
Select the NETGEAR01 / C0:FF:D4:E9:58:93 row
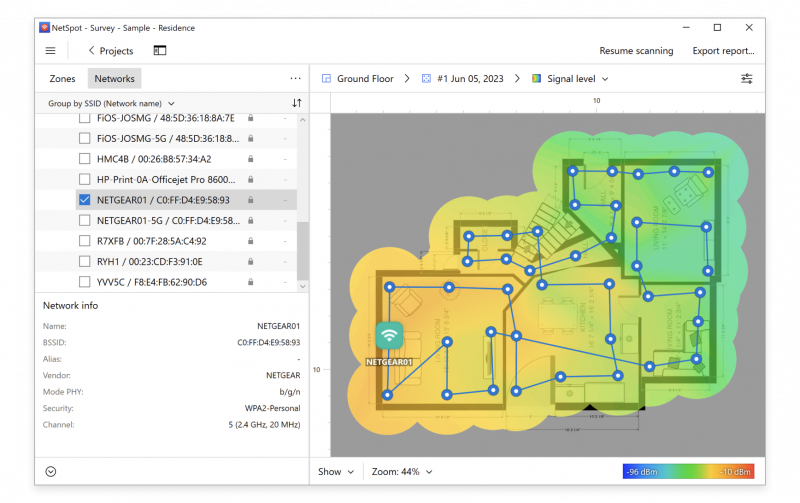coord(186,200)
